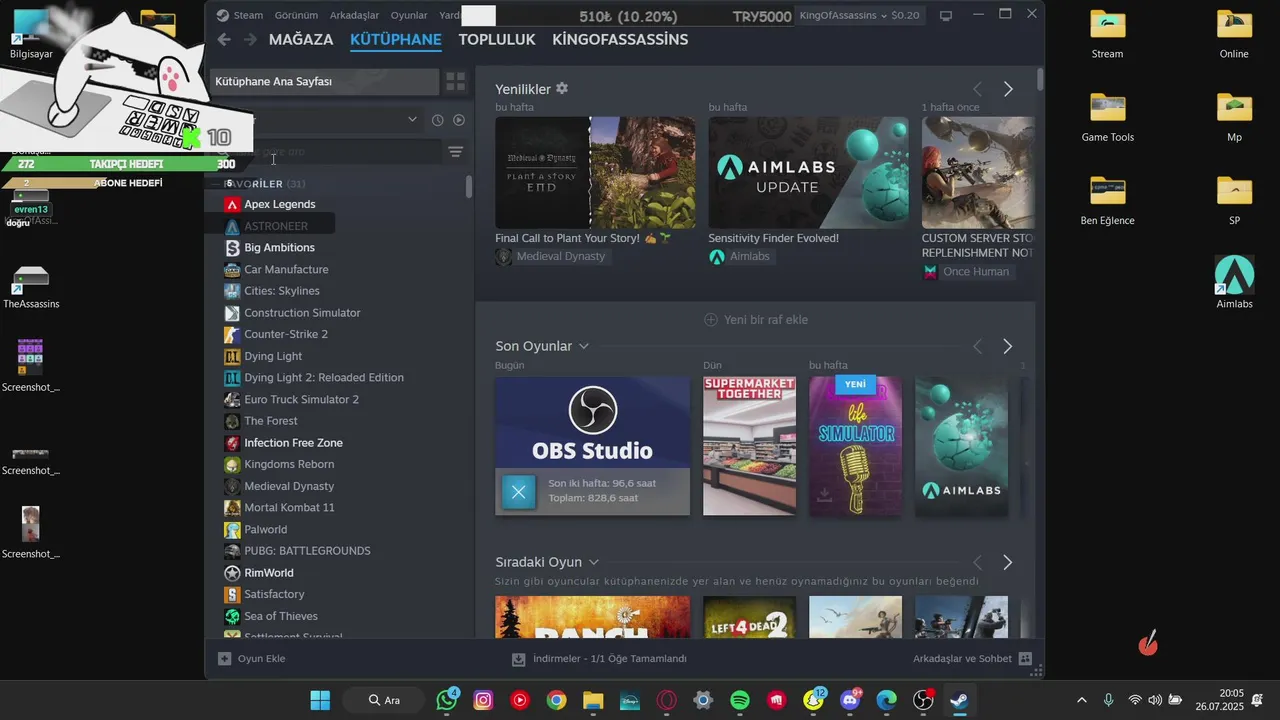Open the Görünüm menu

pos(296,15)
